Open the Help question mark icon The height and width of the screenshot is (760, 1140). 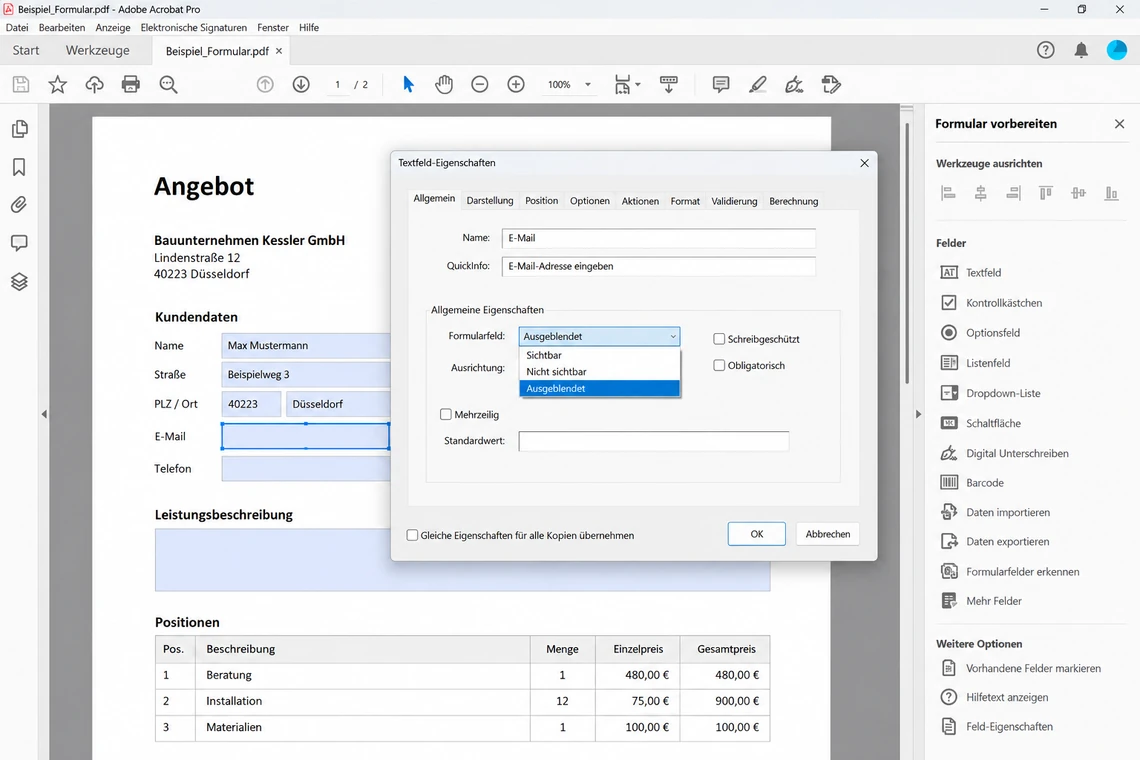click(x=1045, y=50)
